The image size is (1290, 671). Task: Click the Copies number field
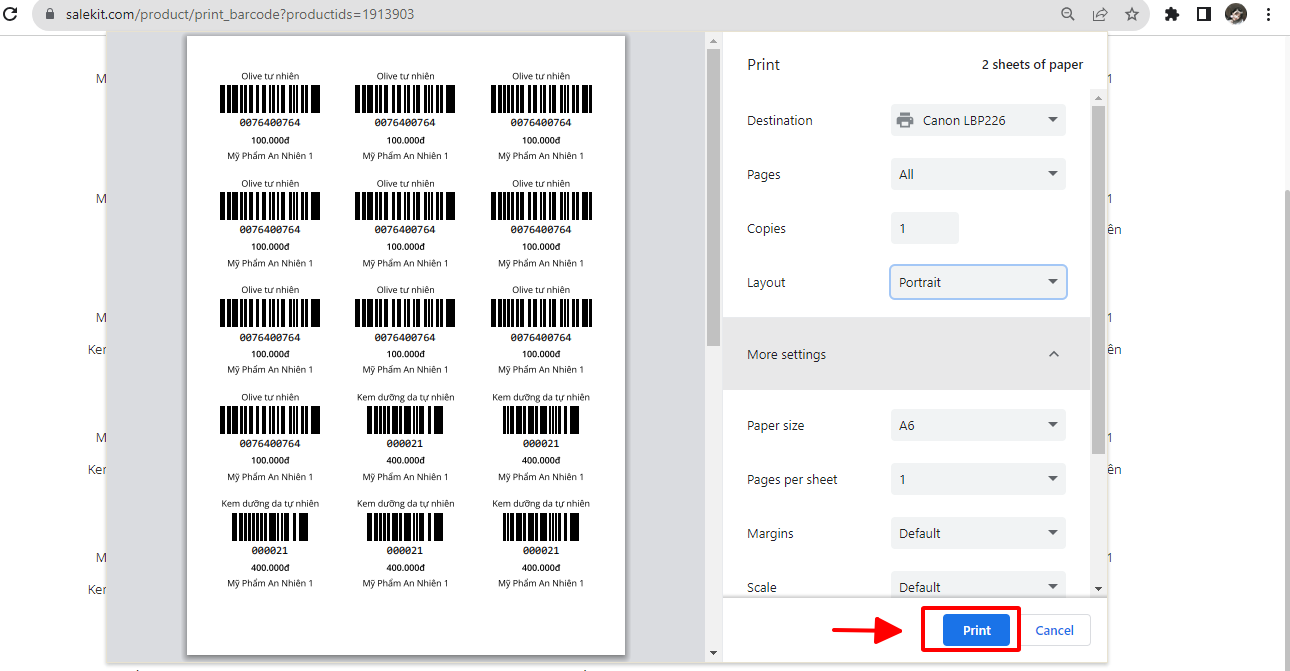pyautogui.click(x=924, y=228)
